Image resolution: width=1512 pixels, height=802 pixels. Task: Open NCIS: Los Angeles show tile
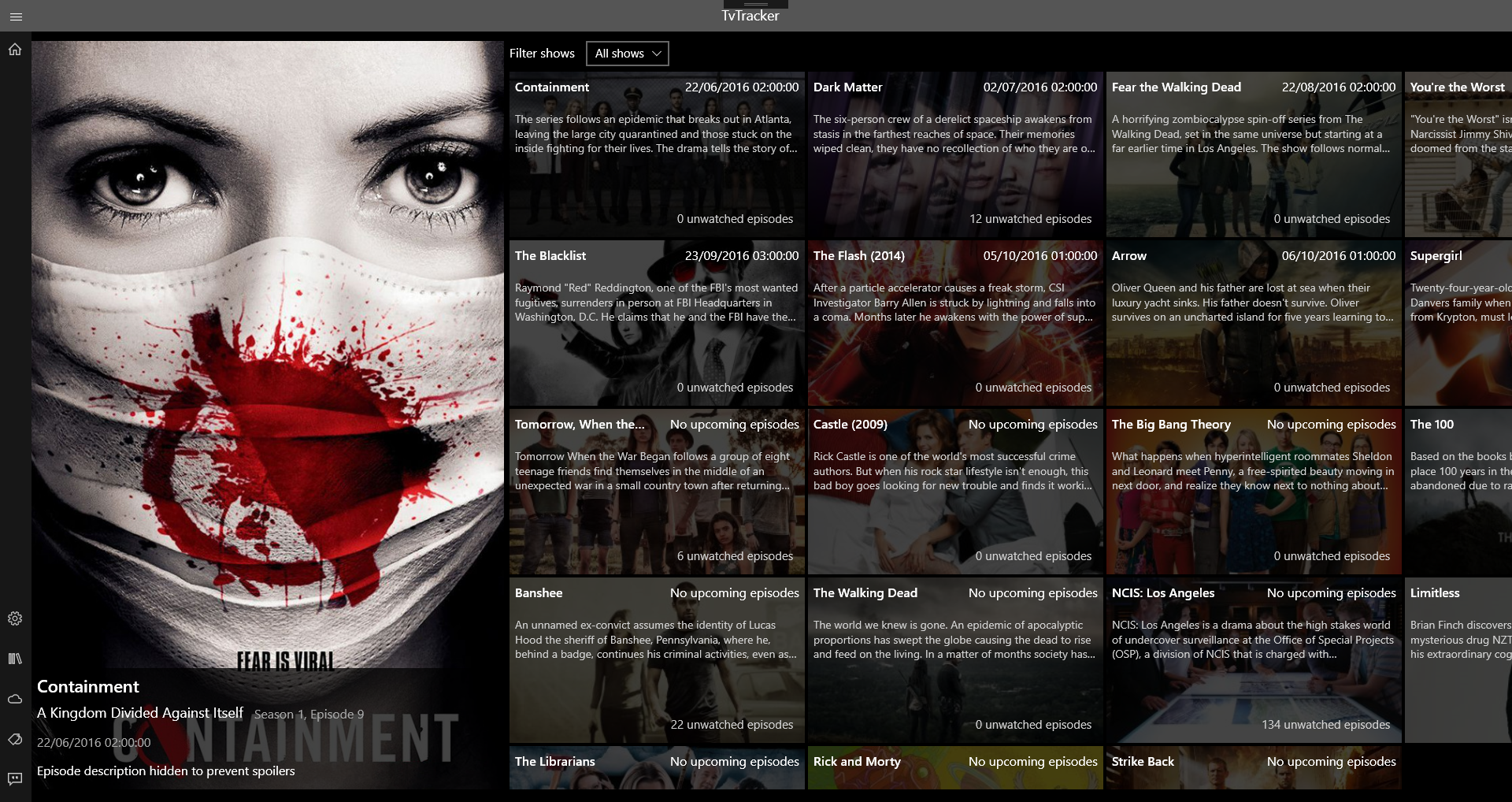(1254, 660)
